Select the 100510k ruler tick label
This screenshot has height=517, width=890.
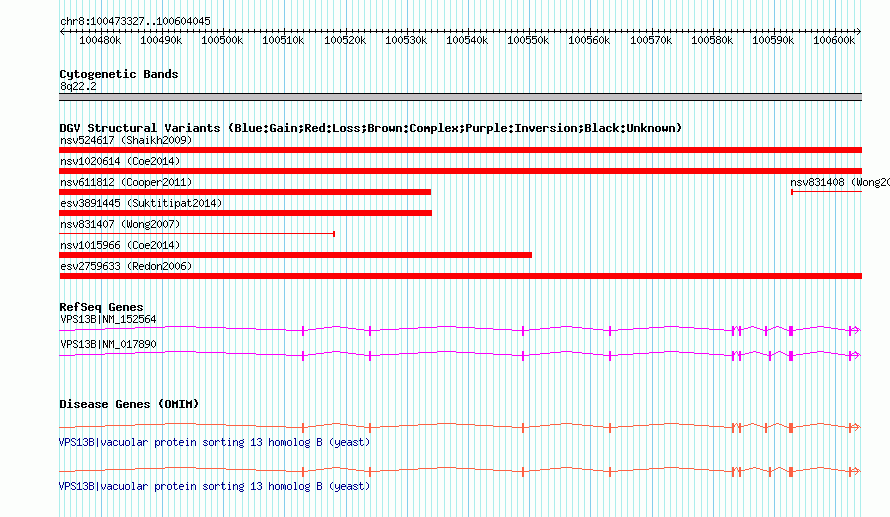[x=283, y=40]
